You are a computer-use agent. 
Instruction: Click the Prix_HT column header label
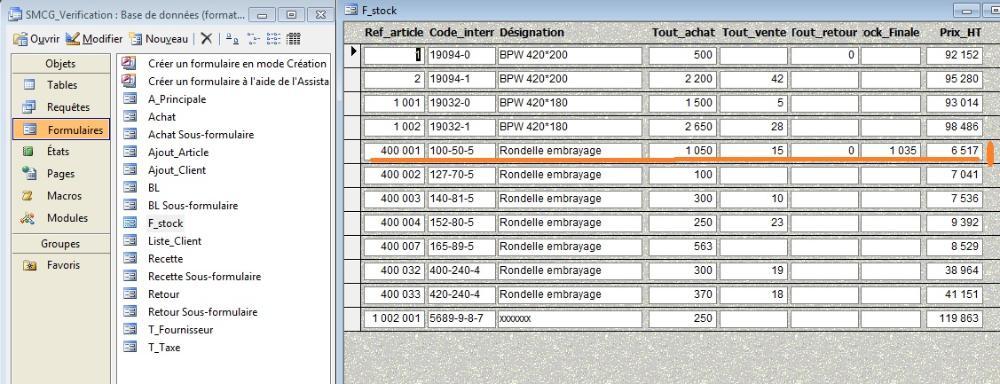(960, 32)
